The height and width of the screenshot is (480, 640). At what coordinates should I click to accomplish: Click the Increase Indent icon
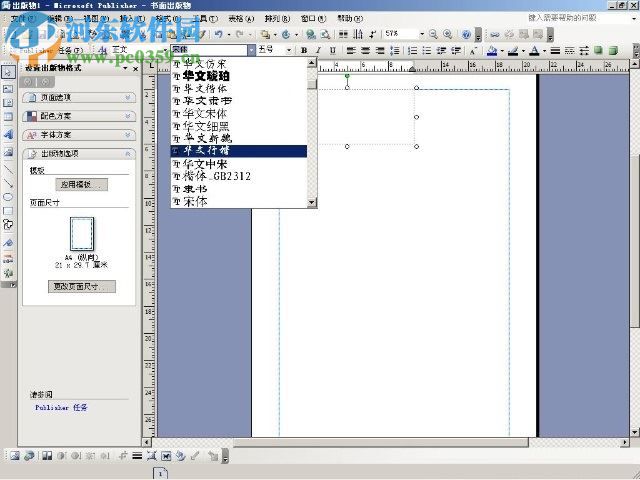point(456,51)
